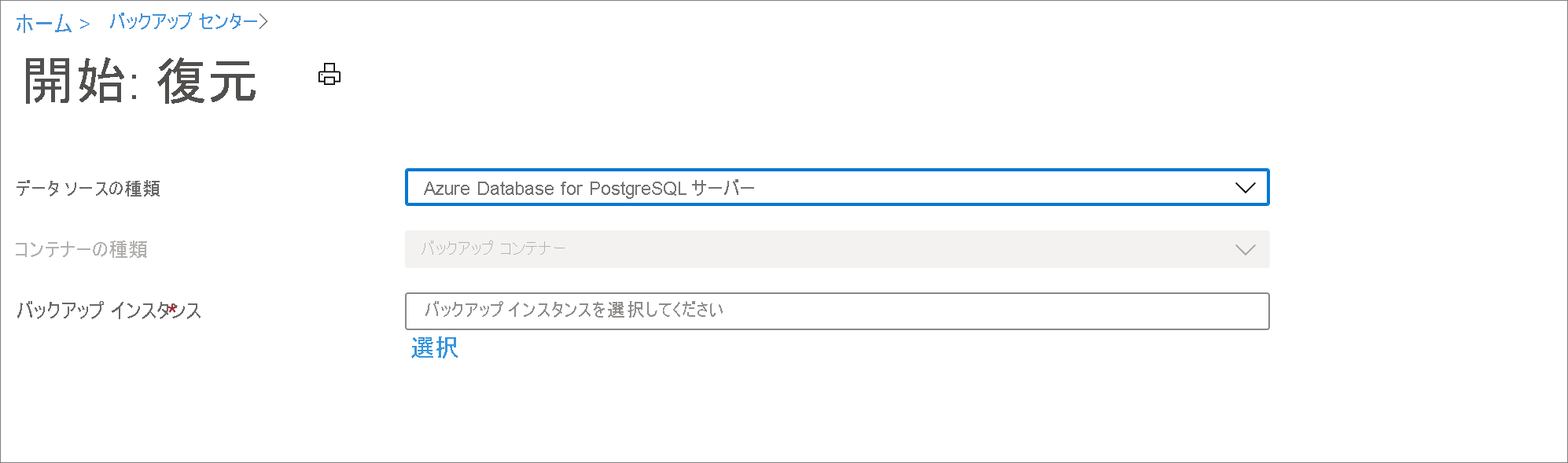Click the breadcrumb separator after バックアップ センター

click(x=263, y=22)
